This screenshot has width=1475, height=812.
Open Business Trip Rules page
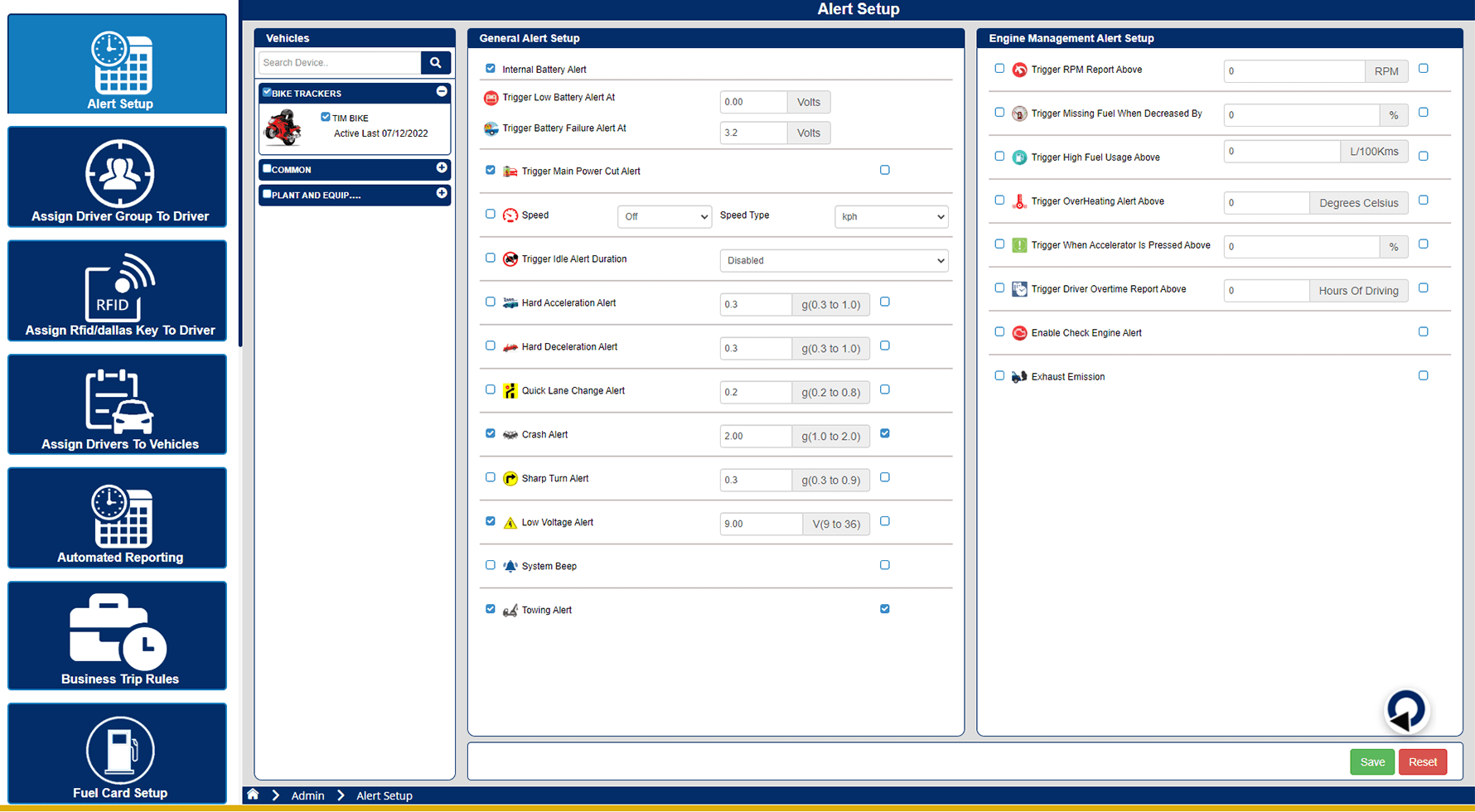pyautogui.click(x=117, y=636)
